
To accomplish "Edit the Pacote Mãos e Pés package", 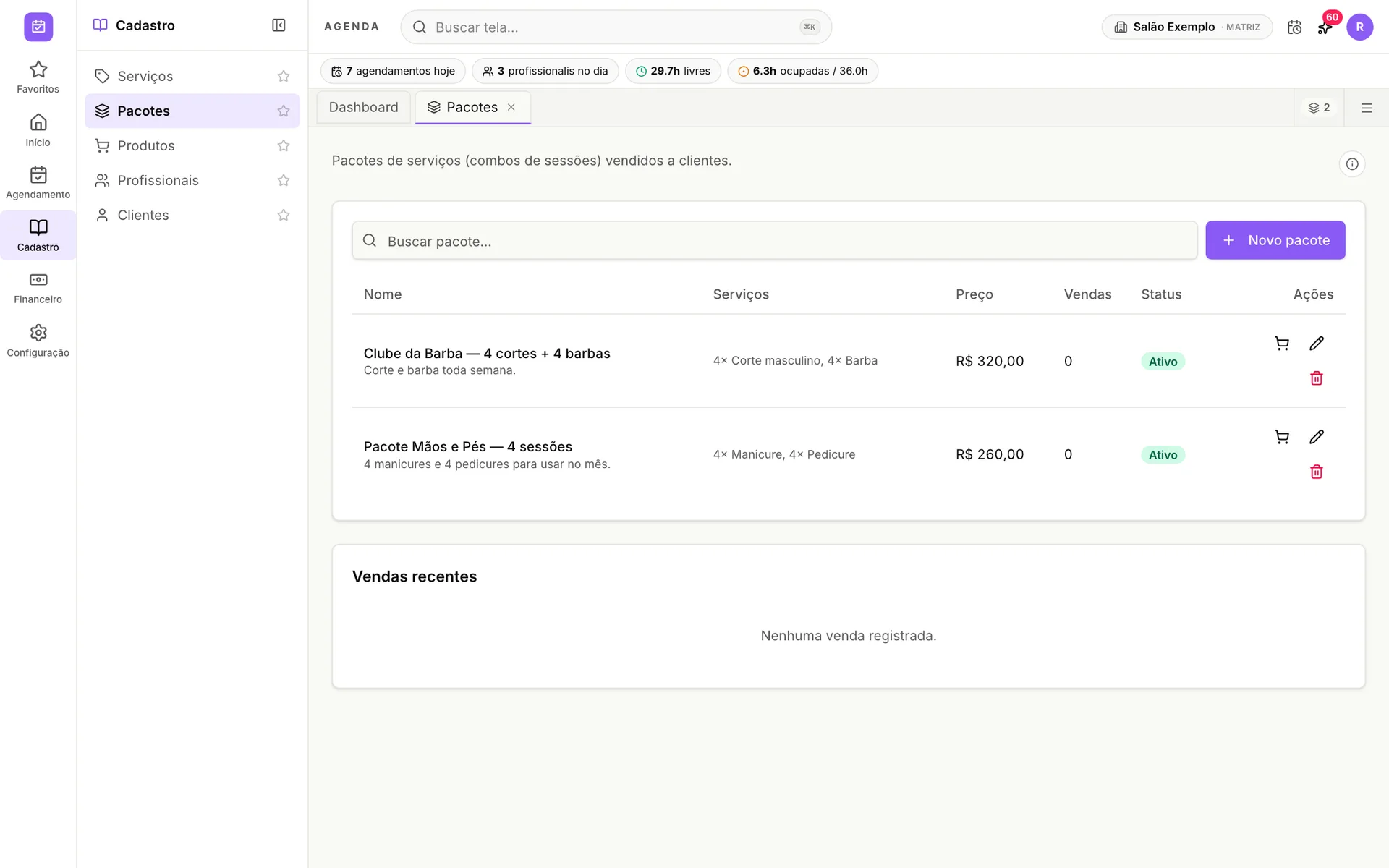I will pyautogui.click(x=1317, y=437).
